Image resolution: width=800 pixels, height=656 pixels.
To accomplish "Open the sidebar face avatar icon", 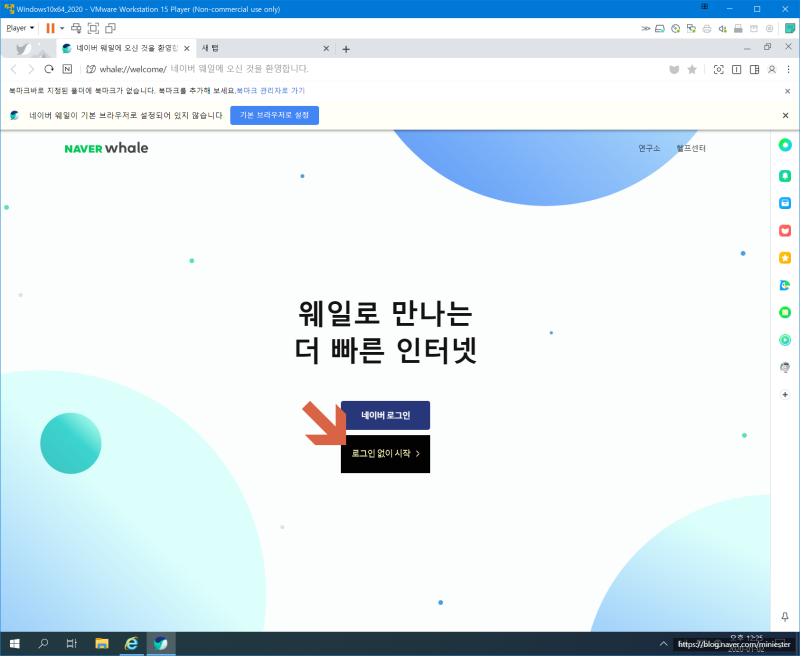I will coord(785,367).
